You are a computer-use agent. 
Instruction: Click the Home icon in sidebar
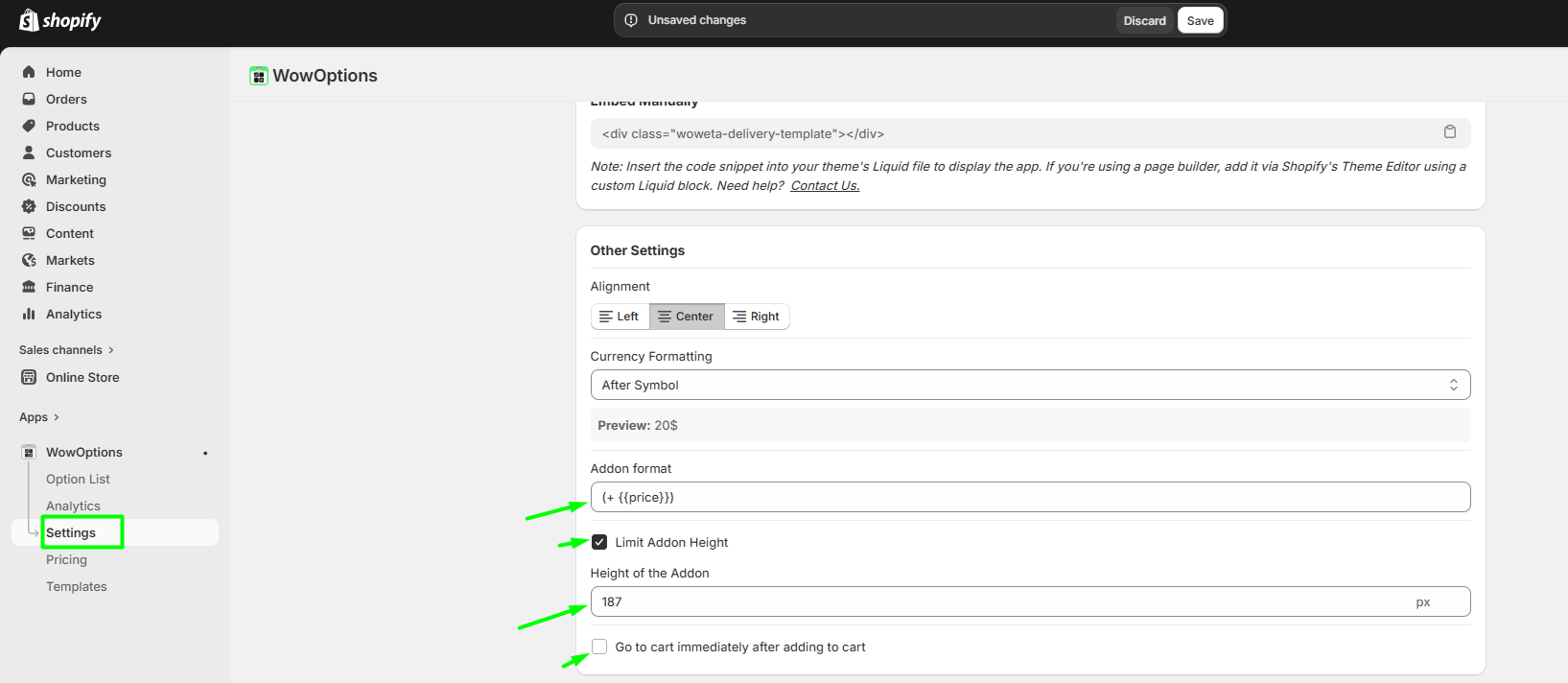(x=29, y=72)
